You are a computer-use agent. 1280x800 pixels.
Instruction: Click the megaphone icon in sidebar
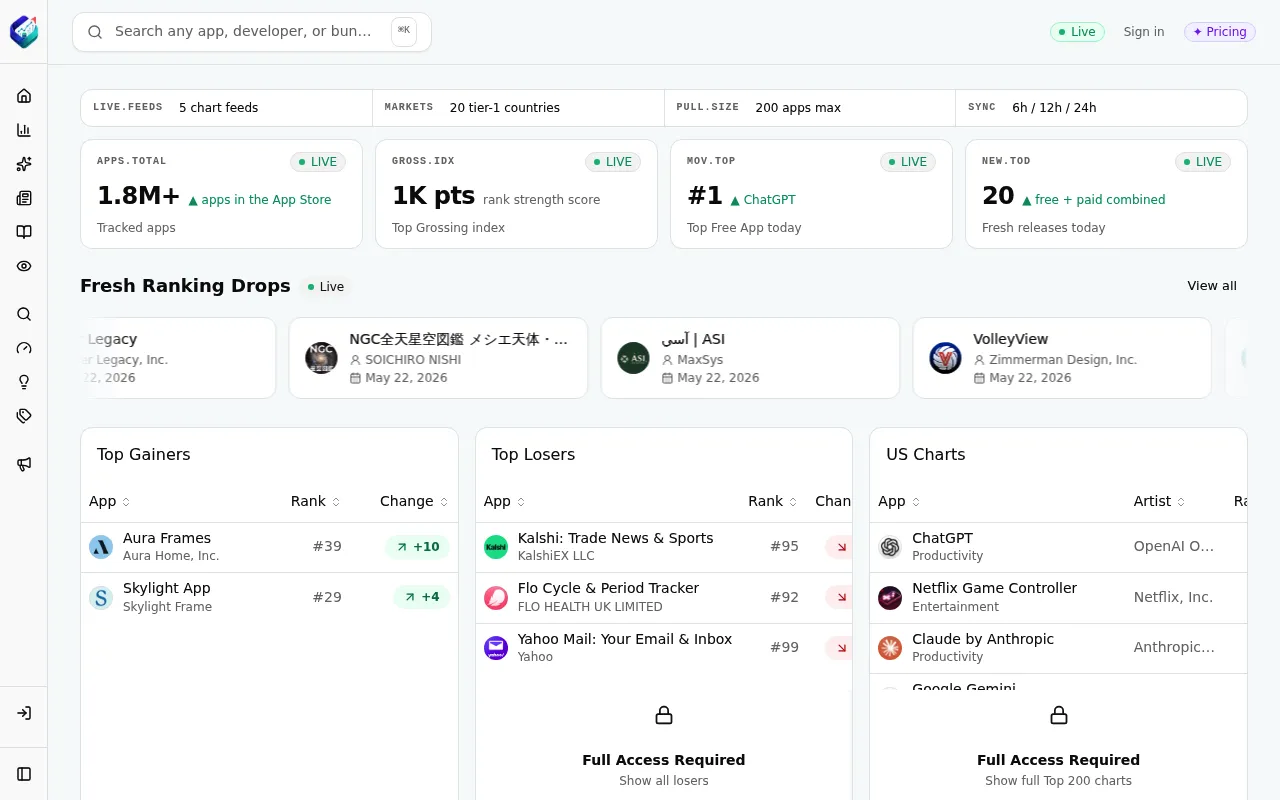[24, 464]
